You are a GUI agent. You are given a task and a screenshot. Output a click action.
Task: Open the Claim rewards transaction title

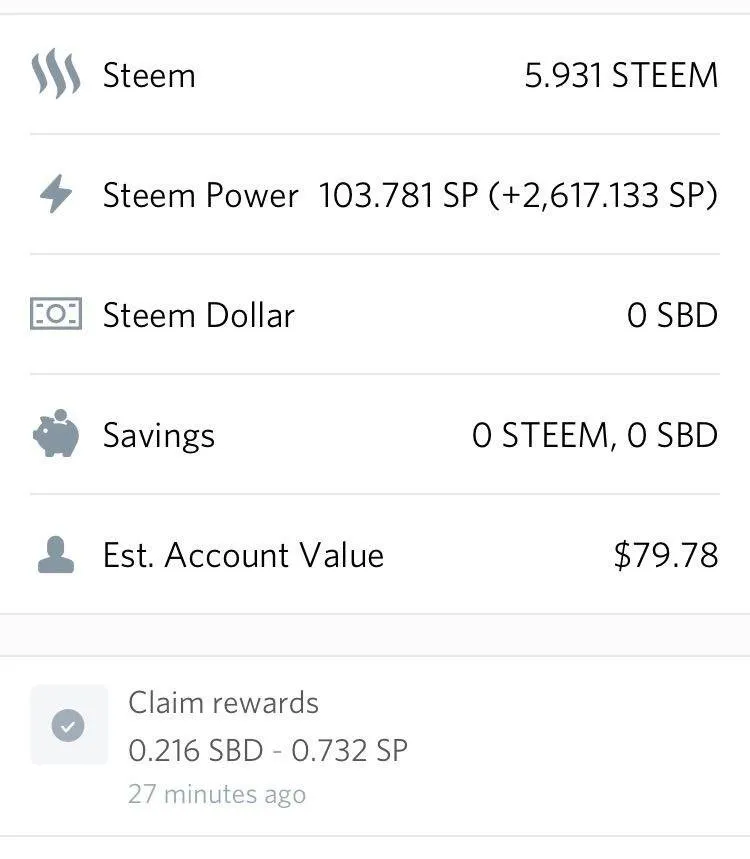[x=223, y=703]
